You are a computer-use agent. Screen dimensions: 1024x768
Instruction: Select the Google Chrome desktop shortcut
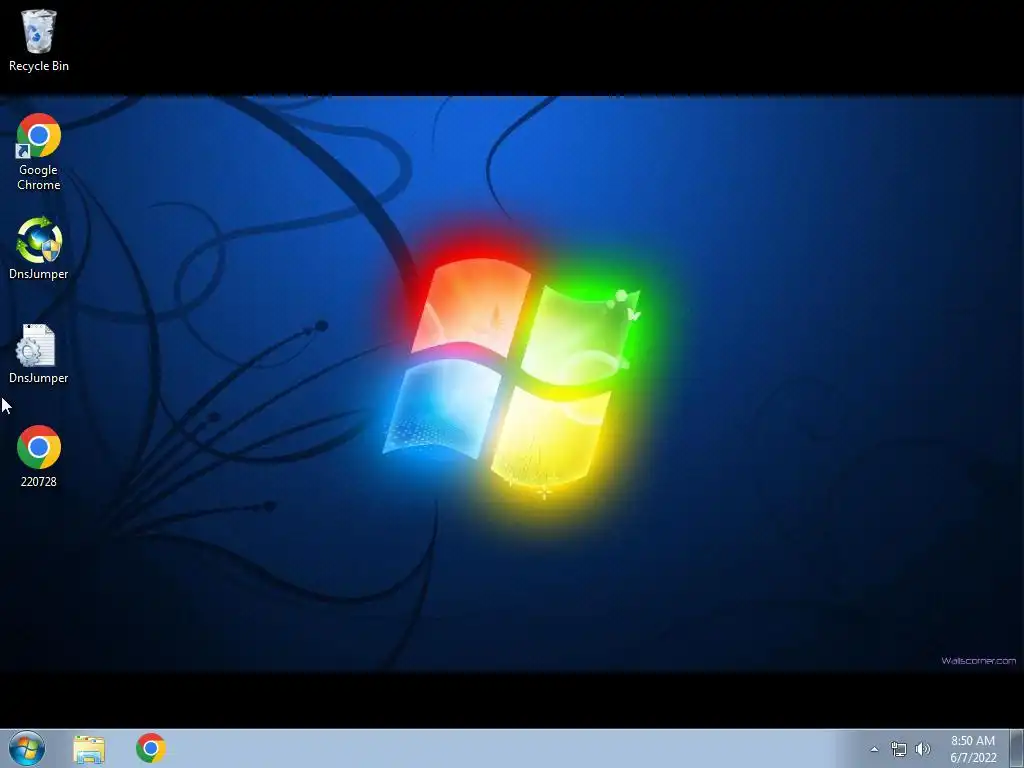[x=39, y=152]
